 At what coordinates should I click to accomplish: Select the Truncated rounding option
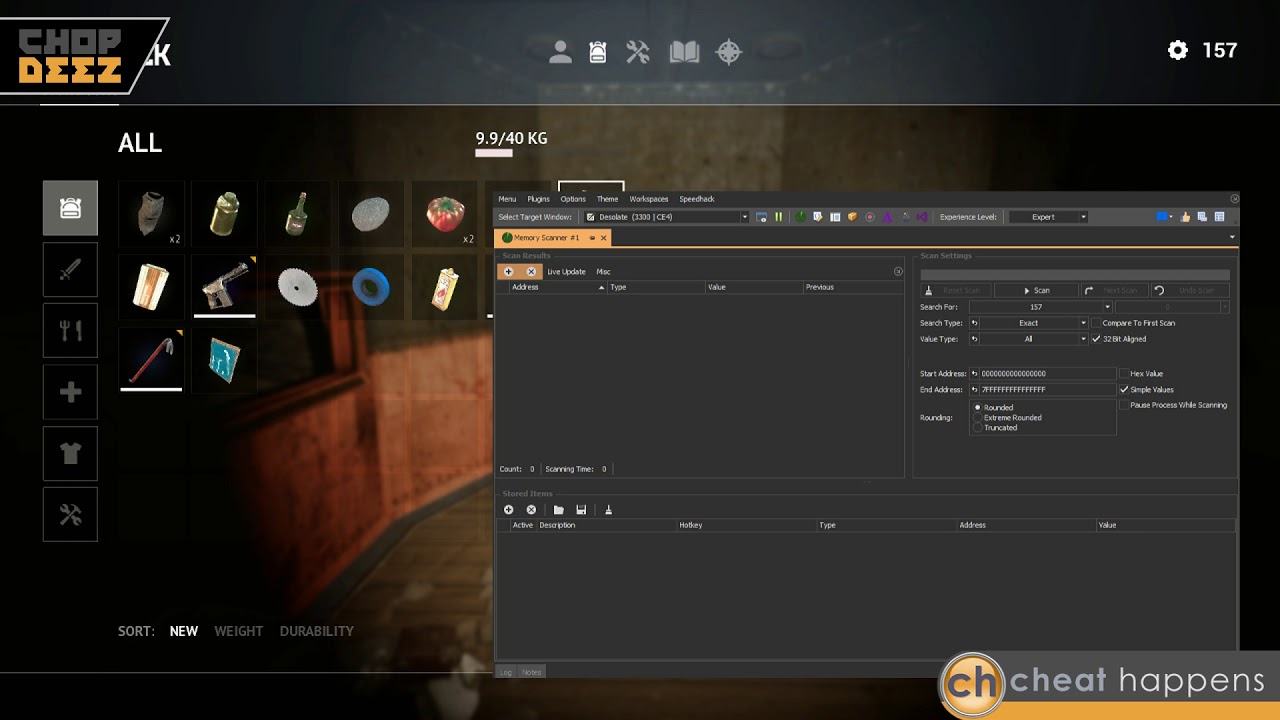(x=978, y=428)
